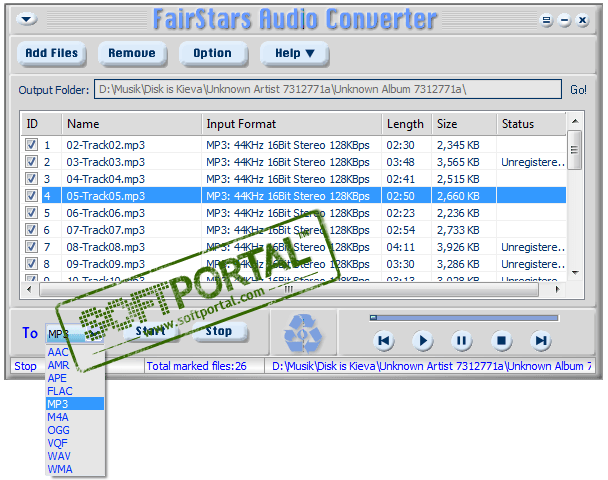The image size is (608, 480).
Task: Uncheck the 09-Track09.mp3 checkbox
Action: point(31,264)
